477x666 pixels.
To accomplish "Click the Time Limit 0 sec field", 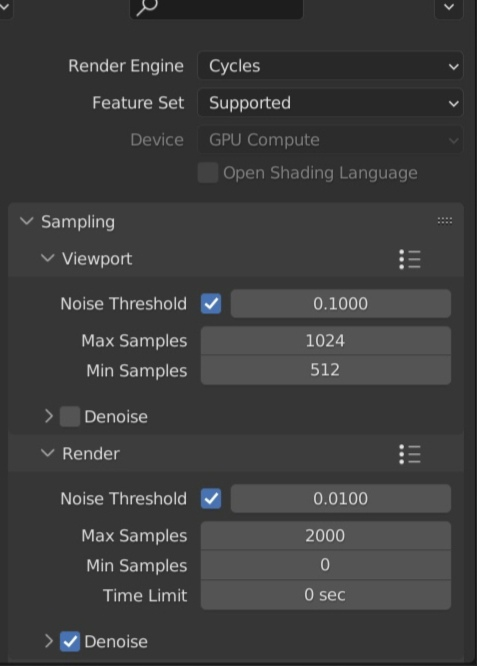I will point(326,595).
